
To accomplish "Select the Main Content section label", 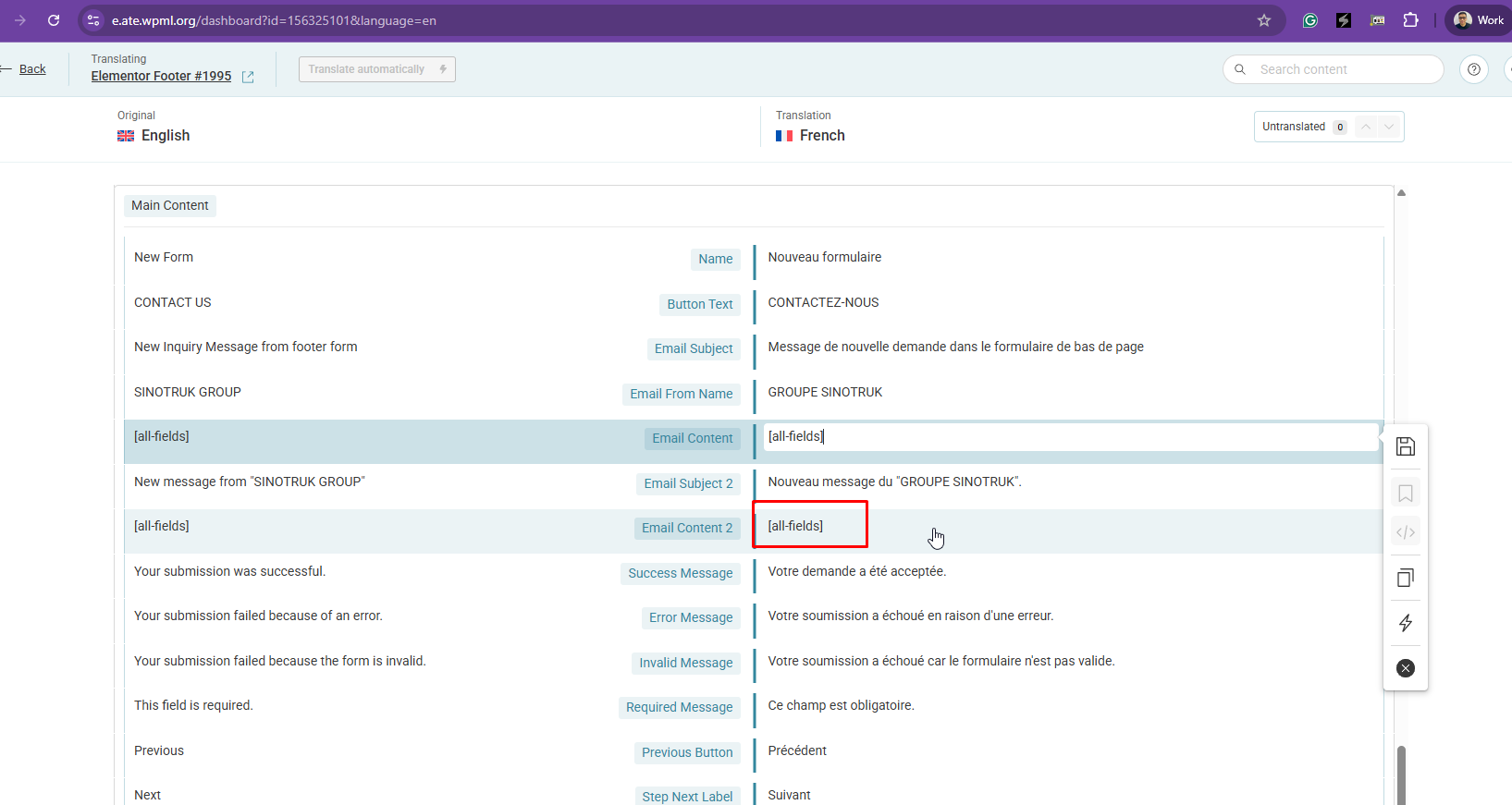I will click(170, 205).
